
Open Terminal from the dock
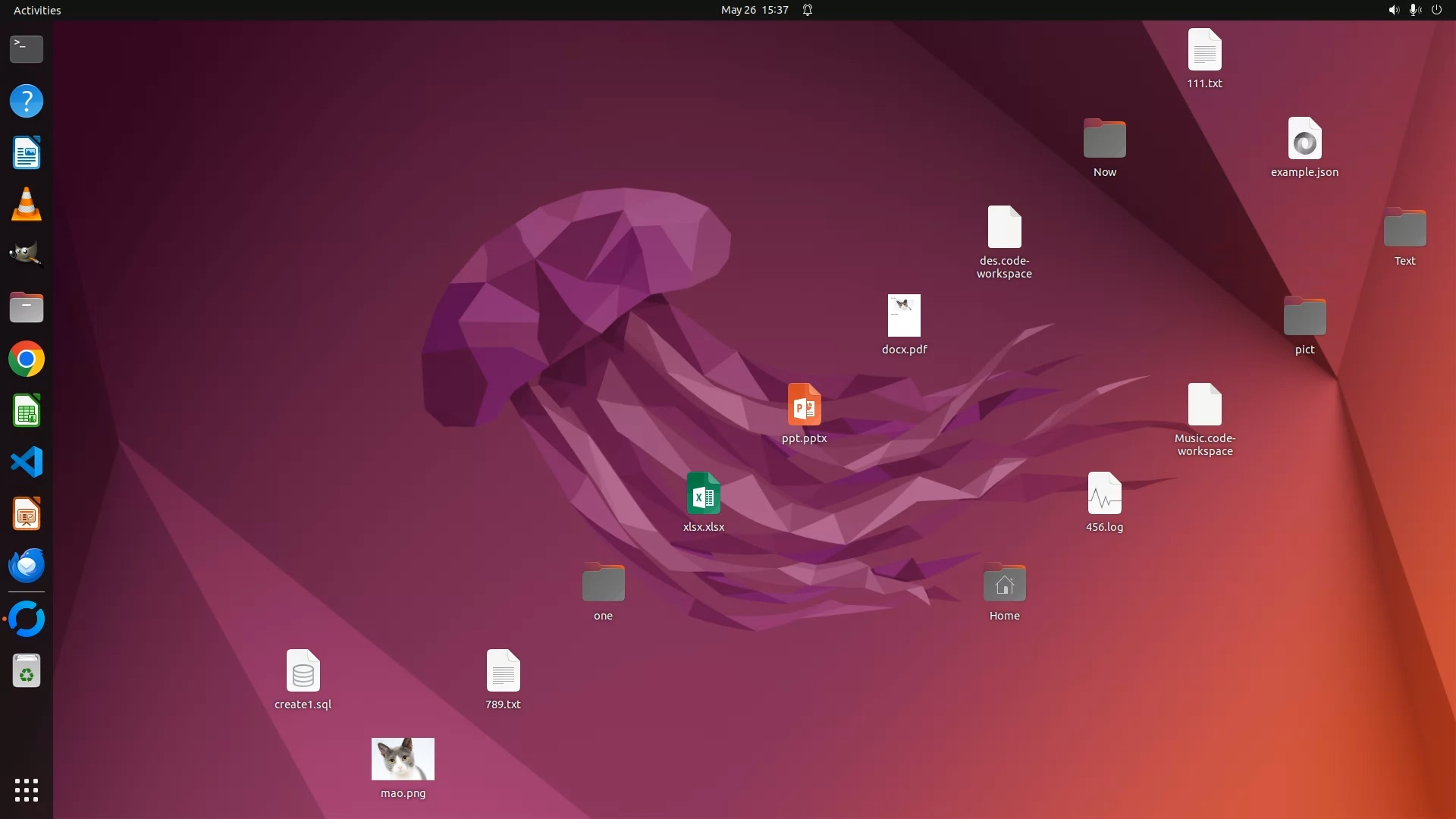coord(27,49)
